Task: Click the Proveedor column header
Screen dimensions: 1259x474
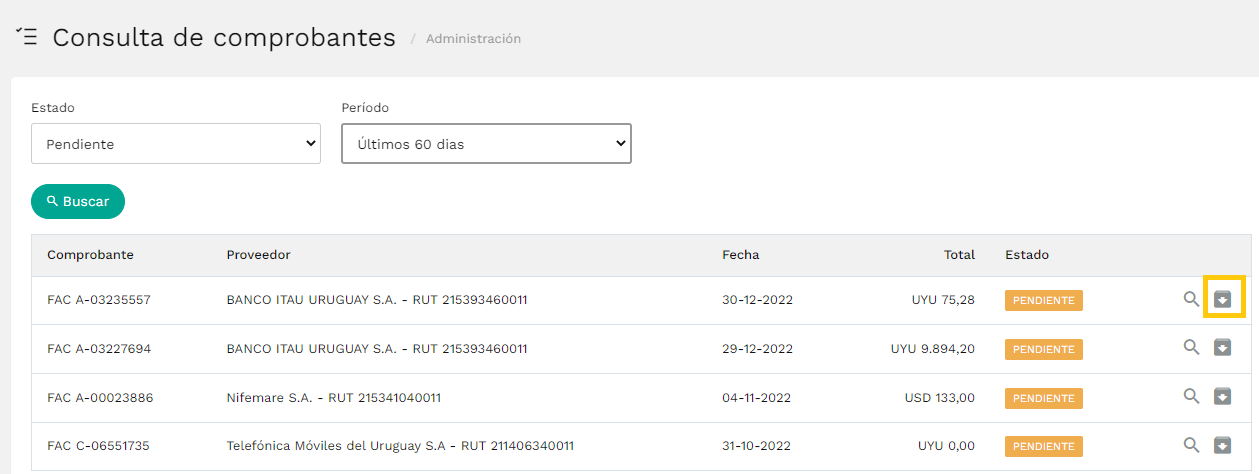Action: [258, 255]
